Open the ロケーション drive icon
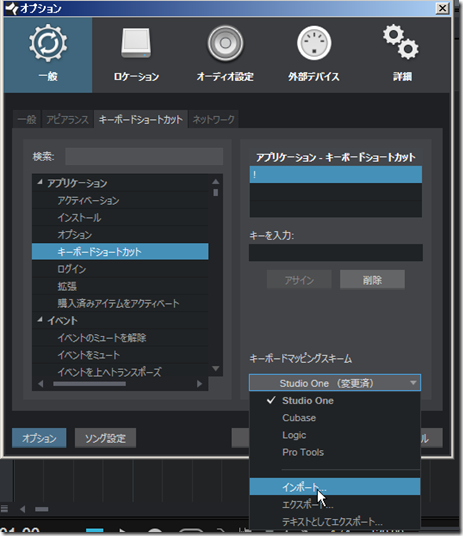The height and width of the screenshot is (536, 463). click(x=136, y=44)
